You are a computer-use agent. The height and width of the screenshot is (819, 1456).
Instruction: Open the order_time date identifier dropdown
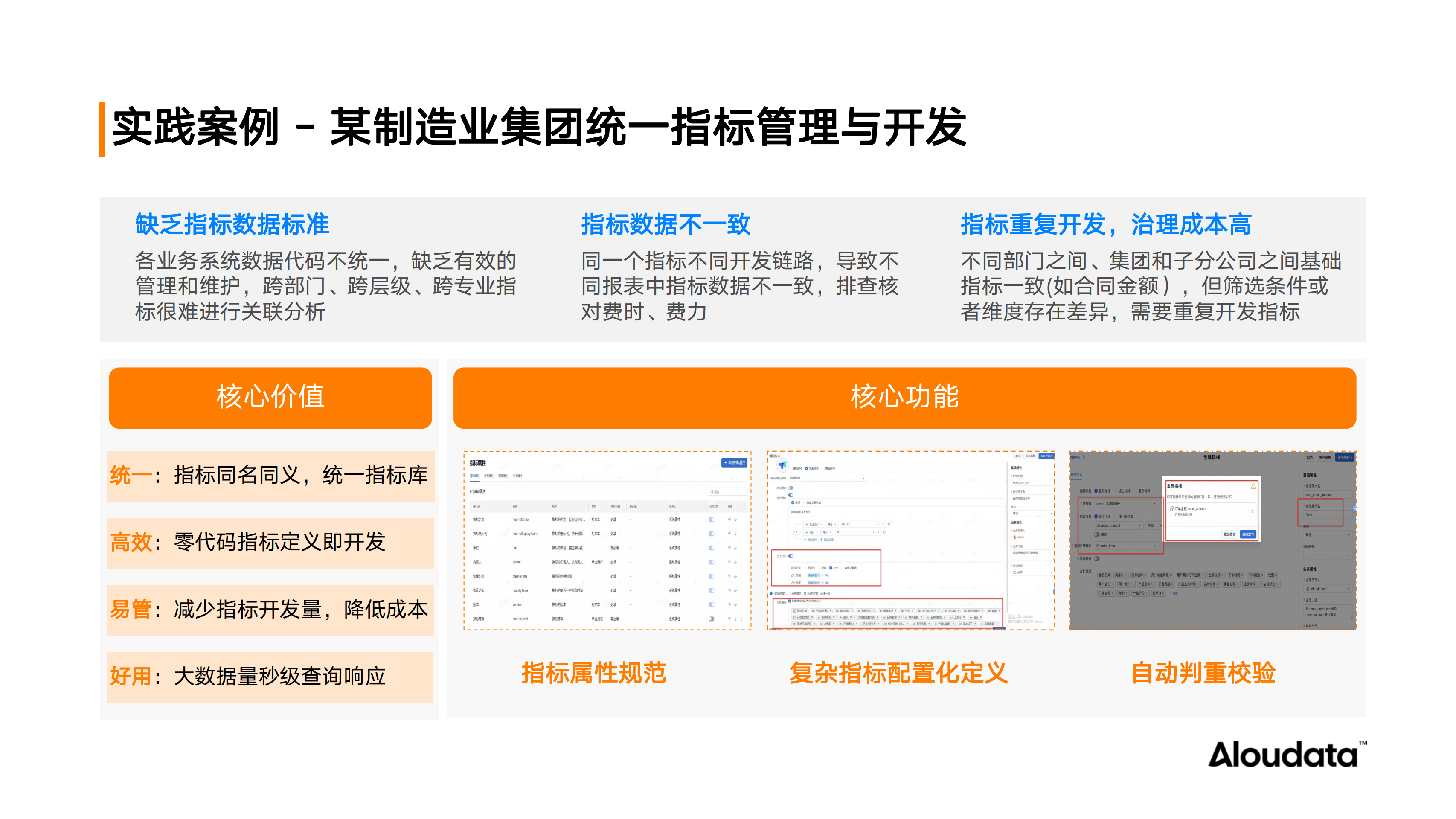[1126, 546]
